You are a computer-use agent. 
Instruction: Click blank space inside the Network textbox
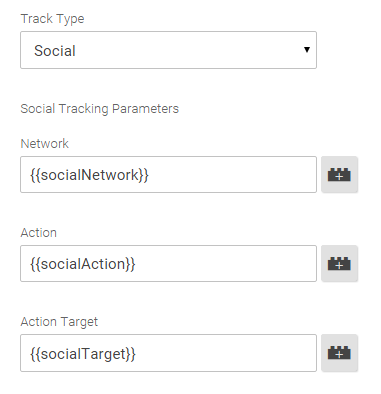point(233,175)
